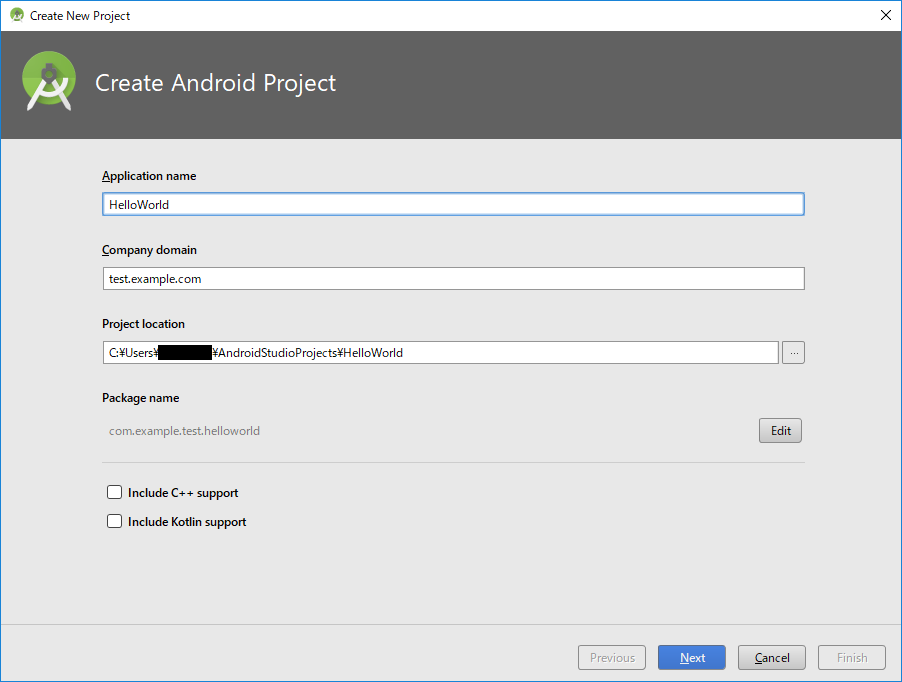Focus the Application name field
This screenshot has width=902, height=682.
point(453,204)
